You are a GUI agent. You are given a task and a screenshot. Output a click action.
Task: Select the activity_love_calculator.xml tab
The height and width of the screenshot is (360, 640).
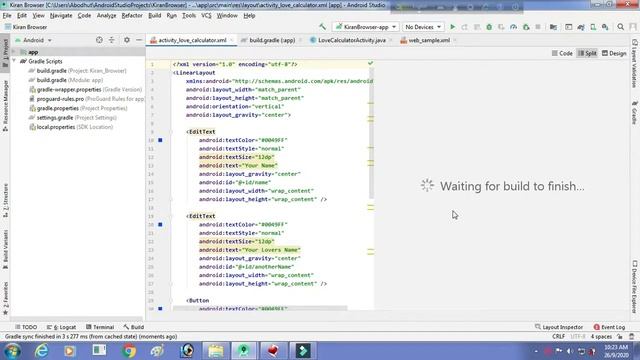pos(192,40)
